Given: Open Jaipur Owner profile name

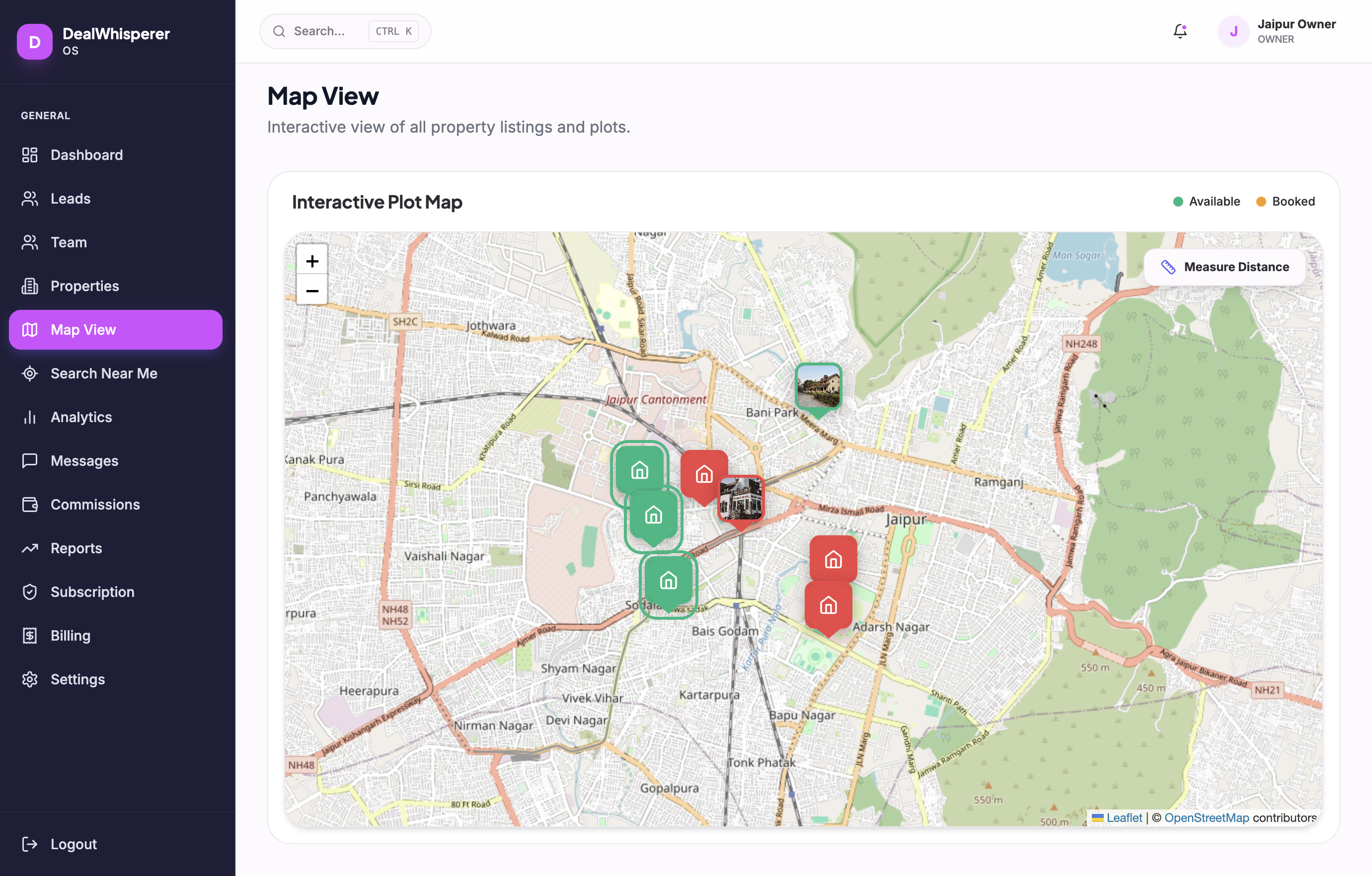Looking at the screenshot, I should point(1296,24).
